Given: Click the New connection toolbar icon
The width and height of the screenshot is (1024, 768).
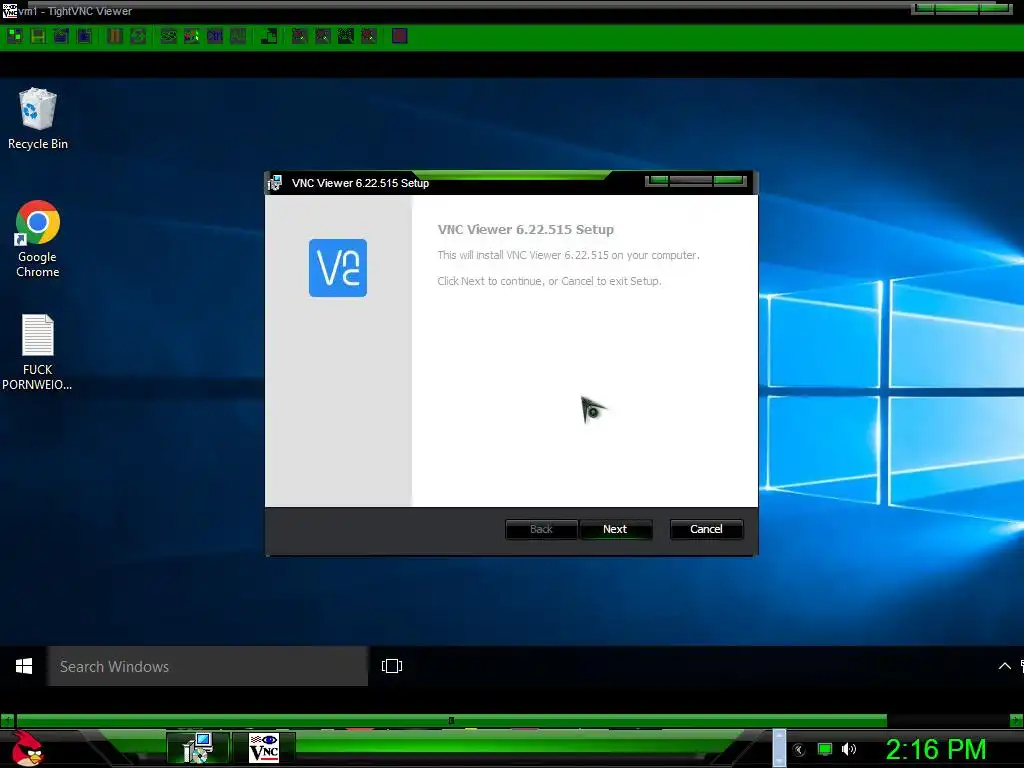Looking at the screenshot, I should pos(14,36).
